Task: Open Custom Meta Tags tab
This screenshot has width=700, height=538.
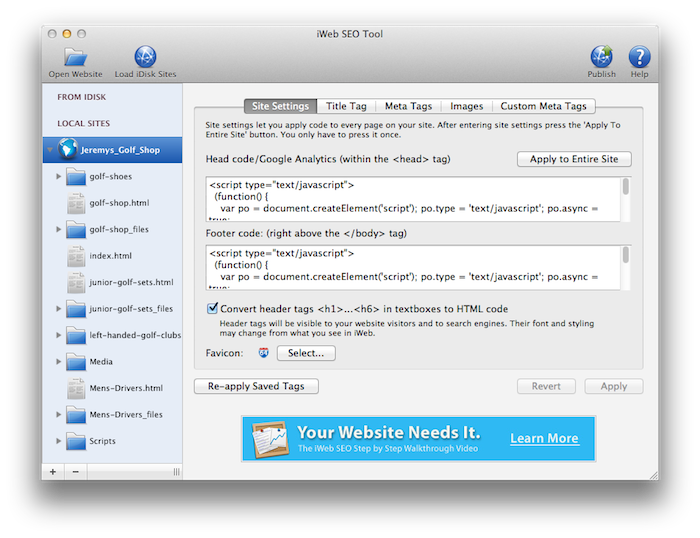Action: point(543,106)
